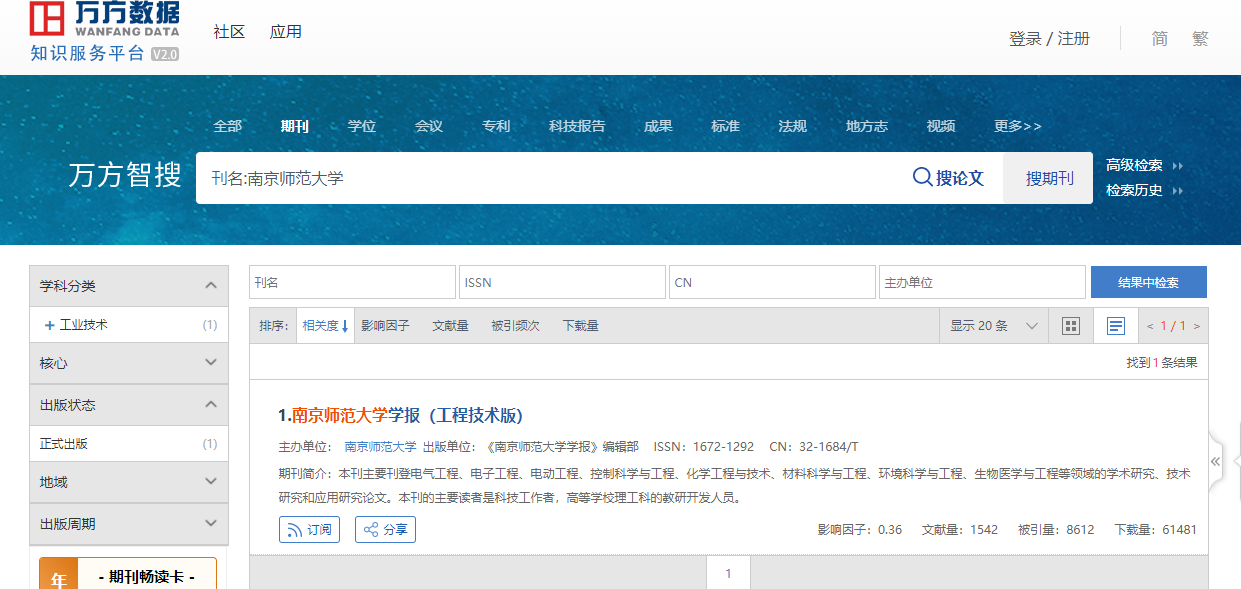The image size is (1241, 589).
Task: Select the 期刊 resource tab
Action: click(x=294, y=126)
